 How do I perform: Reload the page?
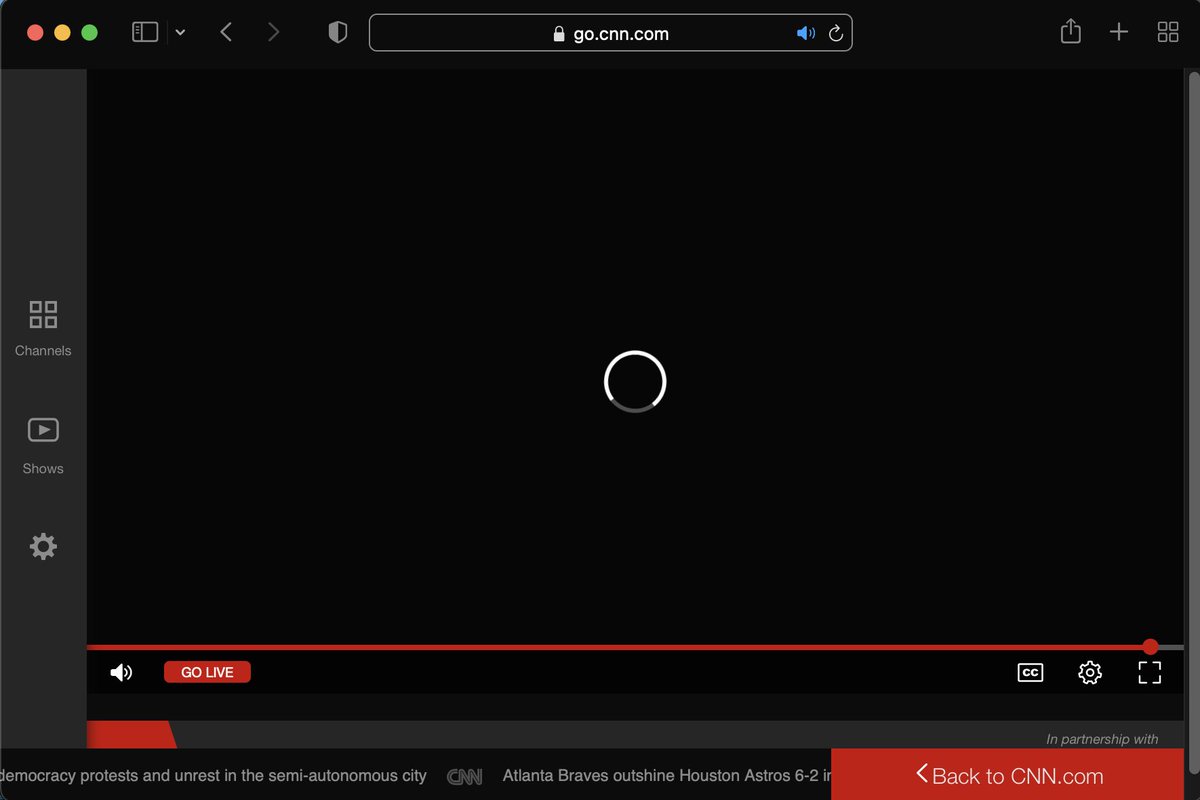pyautogui.click(x=836, y=33)
